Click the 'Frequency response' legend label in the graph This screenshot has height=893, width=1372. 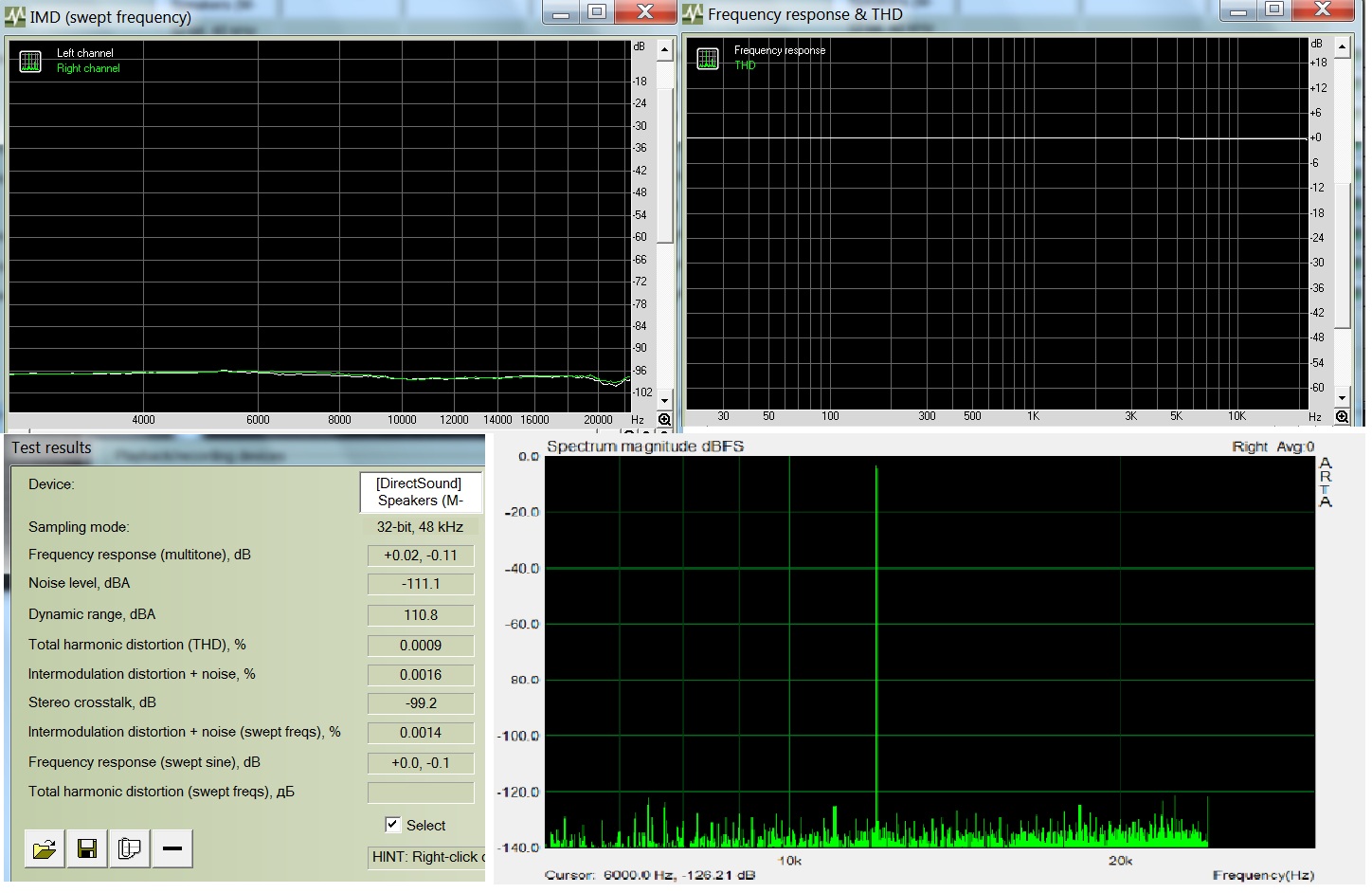point(780,50)
